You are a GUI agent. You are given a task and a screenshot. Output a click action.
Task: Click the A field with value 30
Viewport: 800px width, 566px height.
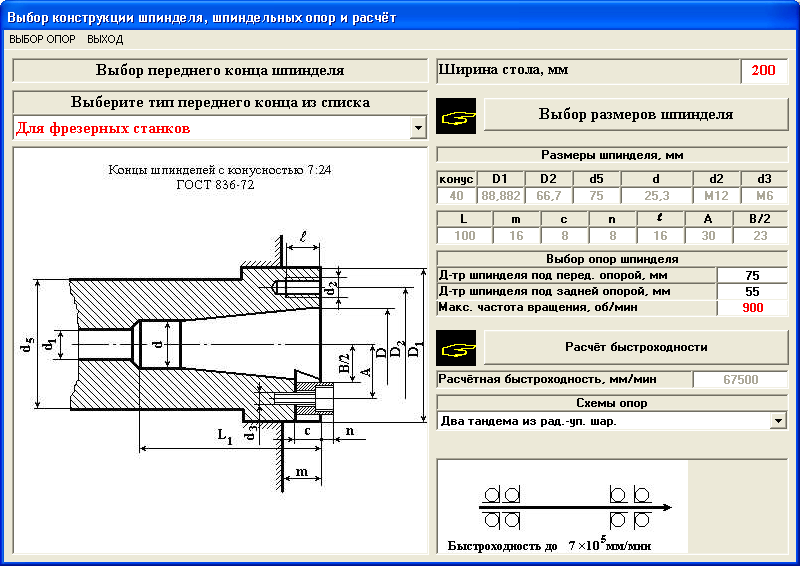(x=708, y=236)
